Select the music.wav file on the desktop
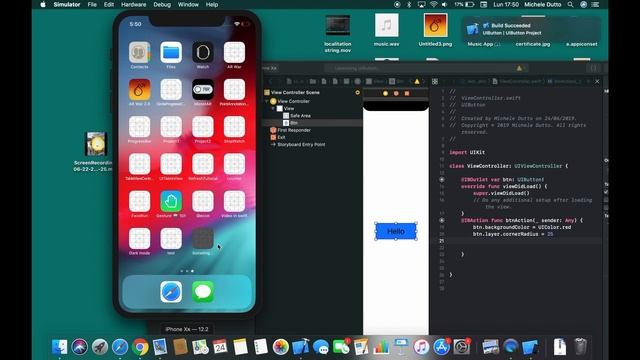The image size is (640, 360). point(387,30)
